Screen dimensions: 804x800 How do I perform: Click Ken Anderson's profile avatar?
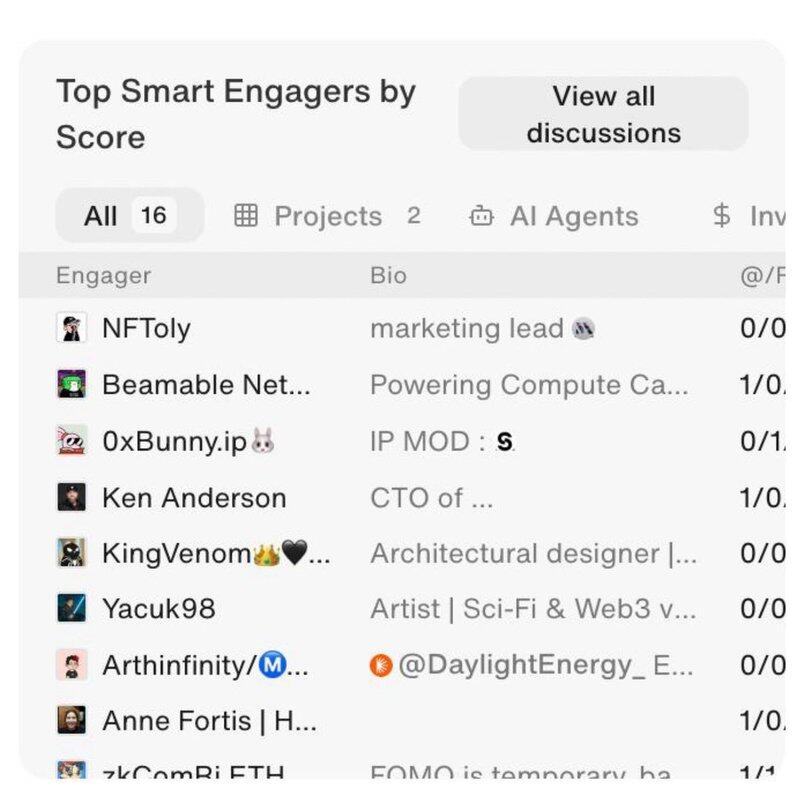(x=71, y=497)
